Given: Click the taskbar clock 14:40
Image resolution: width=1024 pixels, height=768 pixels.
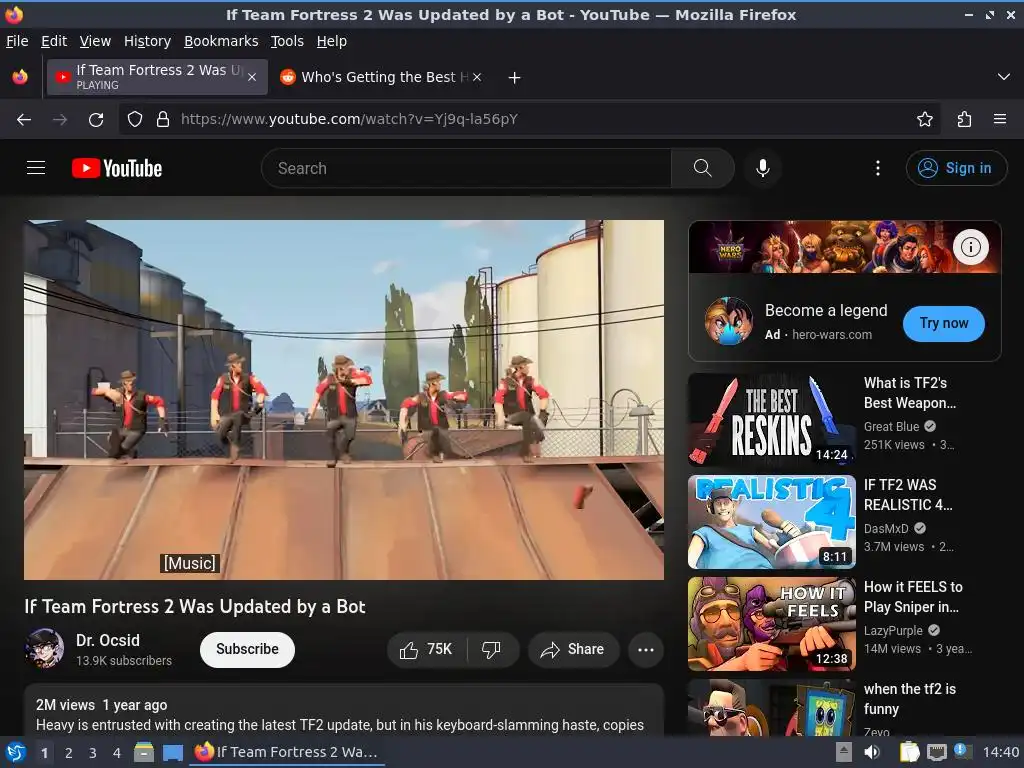Looking at the screenshot, I should click(x=1000, y=752).
